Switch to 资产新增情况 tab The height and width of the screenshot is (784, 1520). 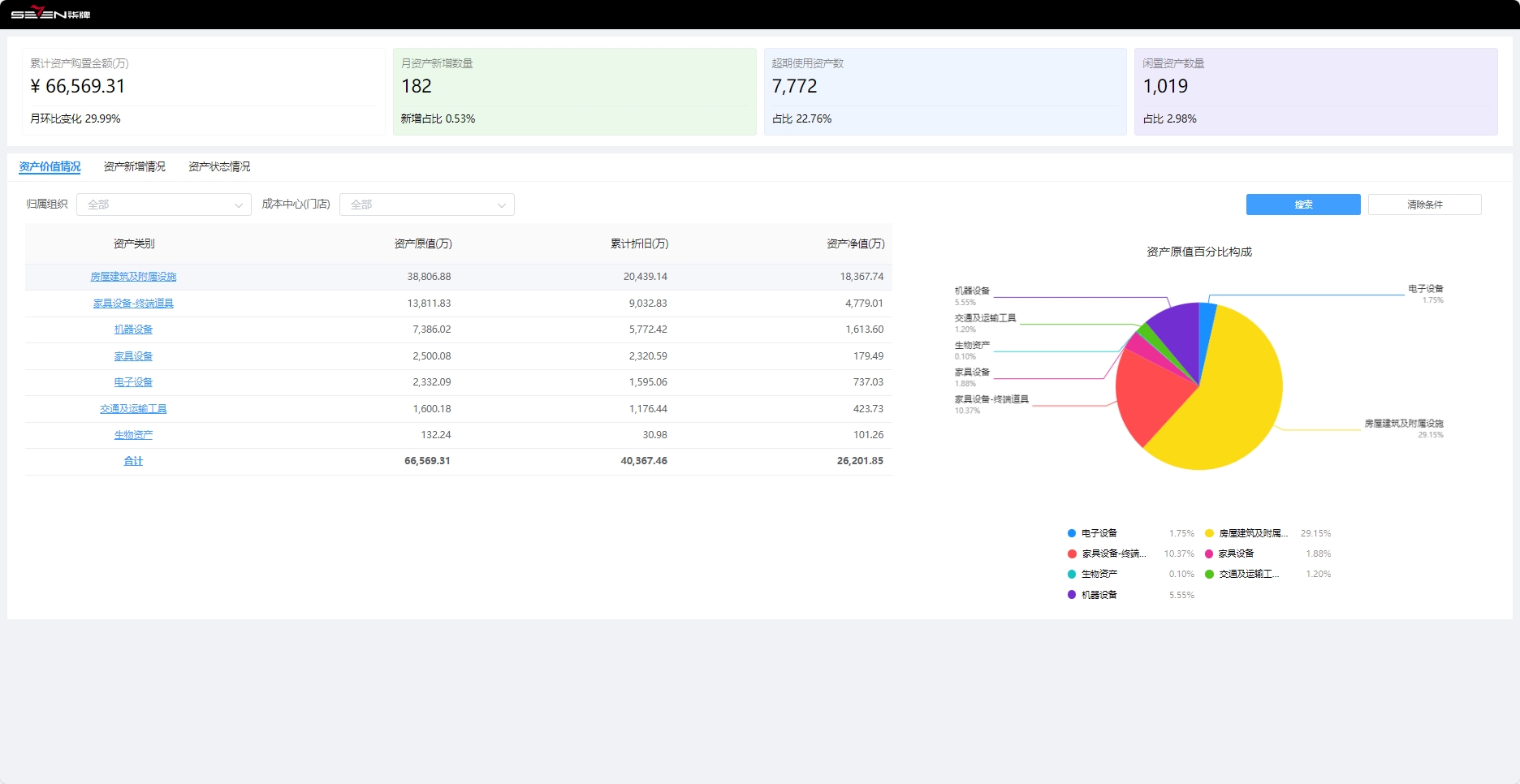(x=134, y=166)
